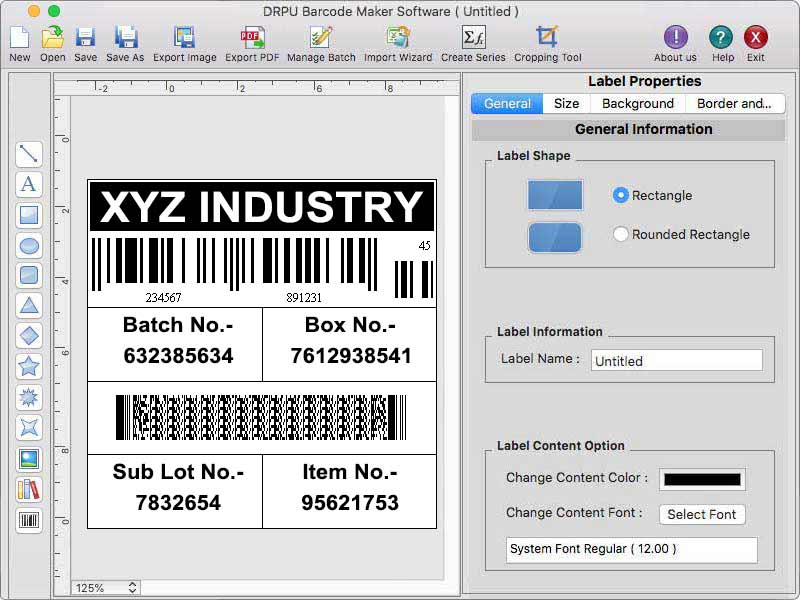Insert an image with the Picture tool
The image size is (800, 600).
coord(29,459)
